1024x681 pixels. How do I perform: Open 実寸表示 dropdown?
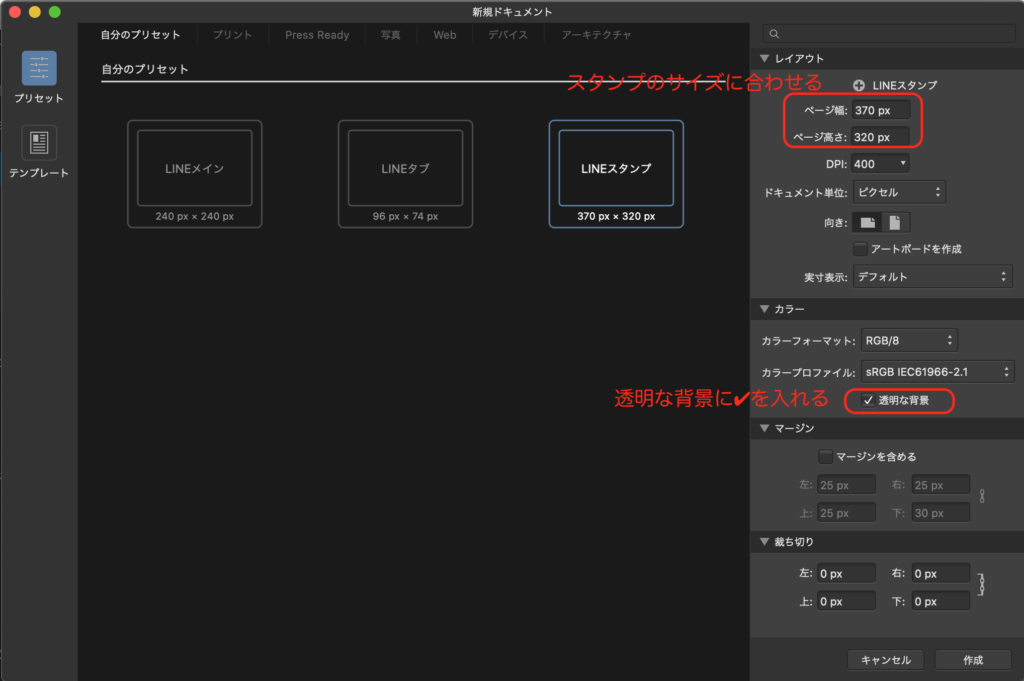pyautogui.click(x=933, y=277)
